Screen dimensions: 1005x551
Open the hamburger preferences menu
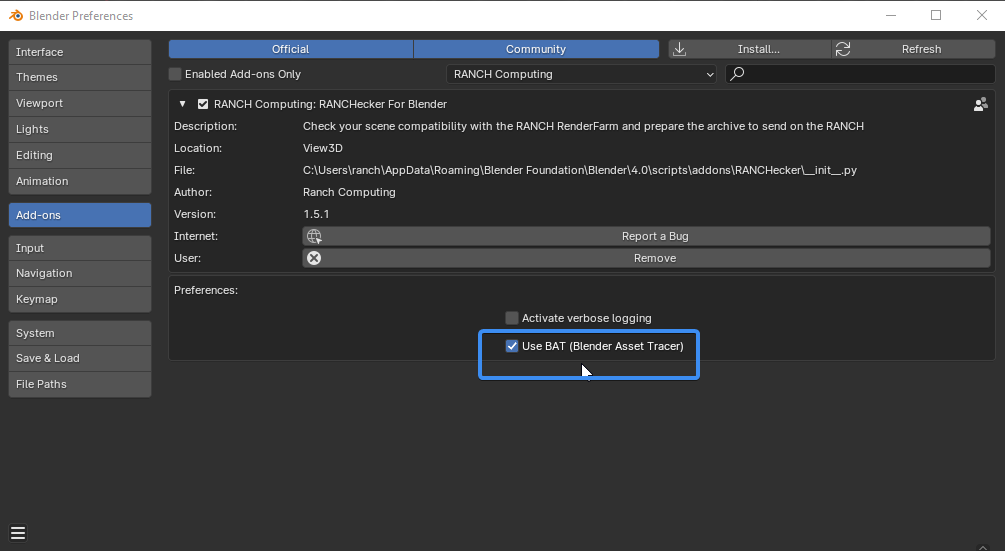point(18,533)
